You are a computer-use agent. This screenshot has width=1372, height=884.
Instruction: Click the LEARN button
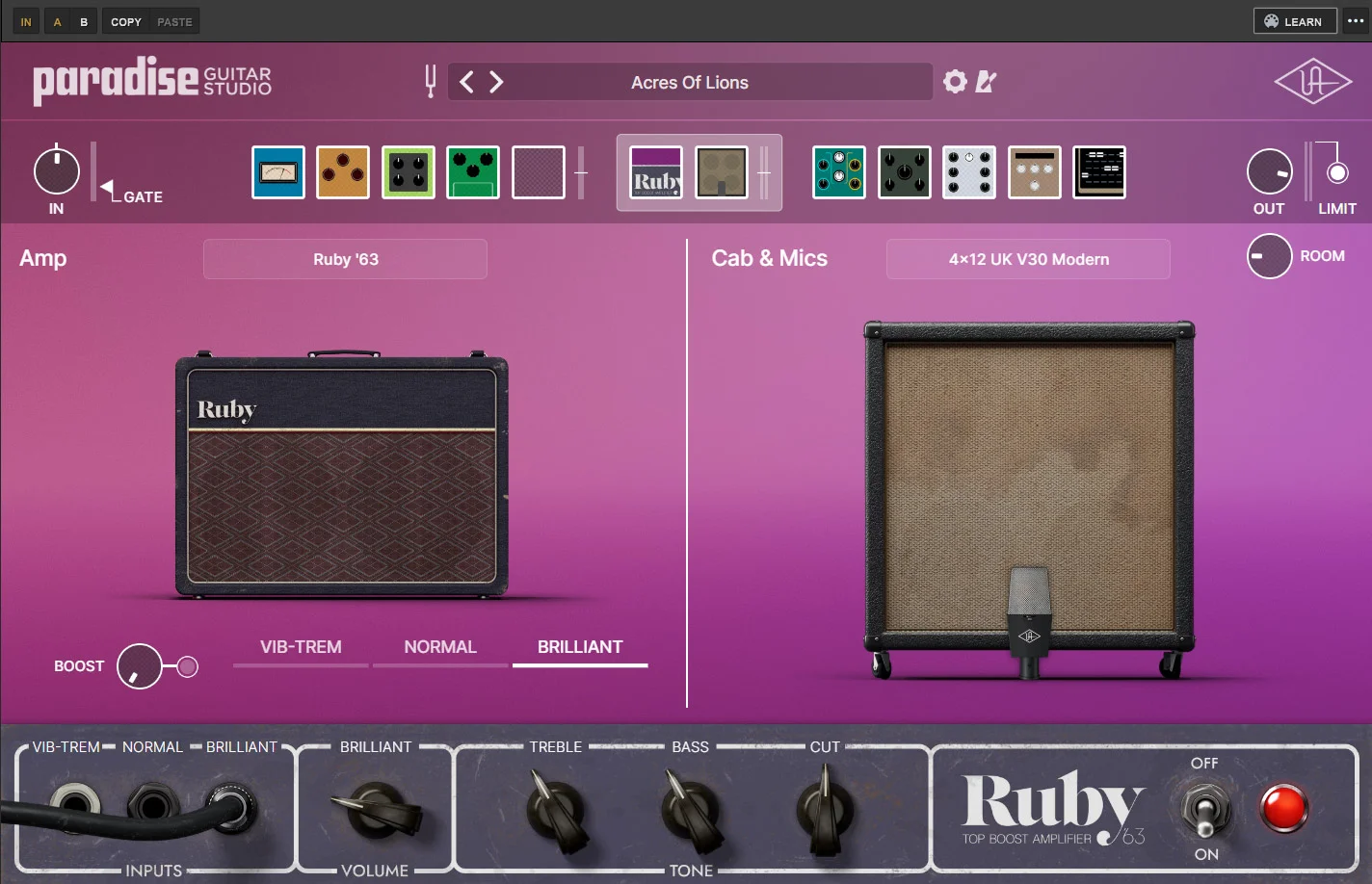[1295, 21]
